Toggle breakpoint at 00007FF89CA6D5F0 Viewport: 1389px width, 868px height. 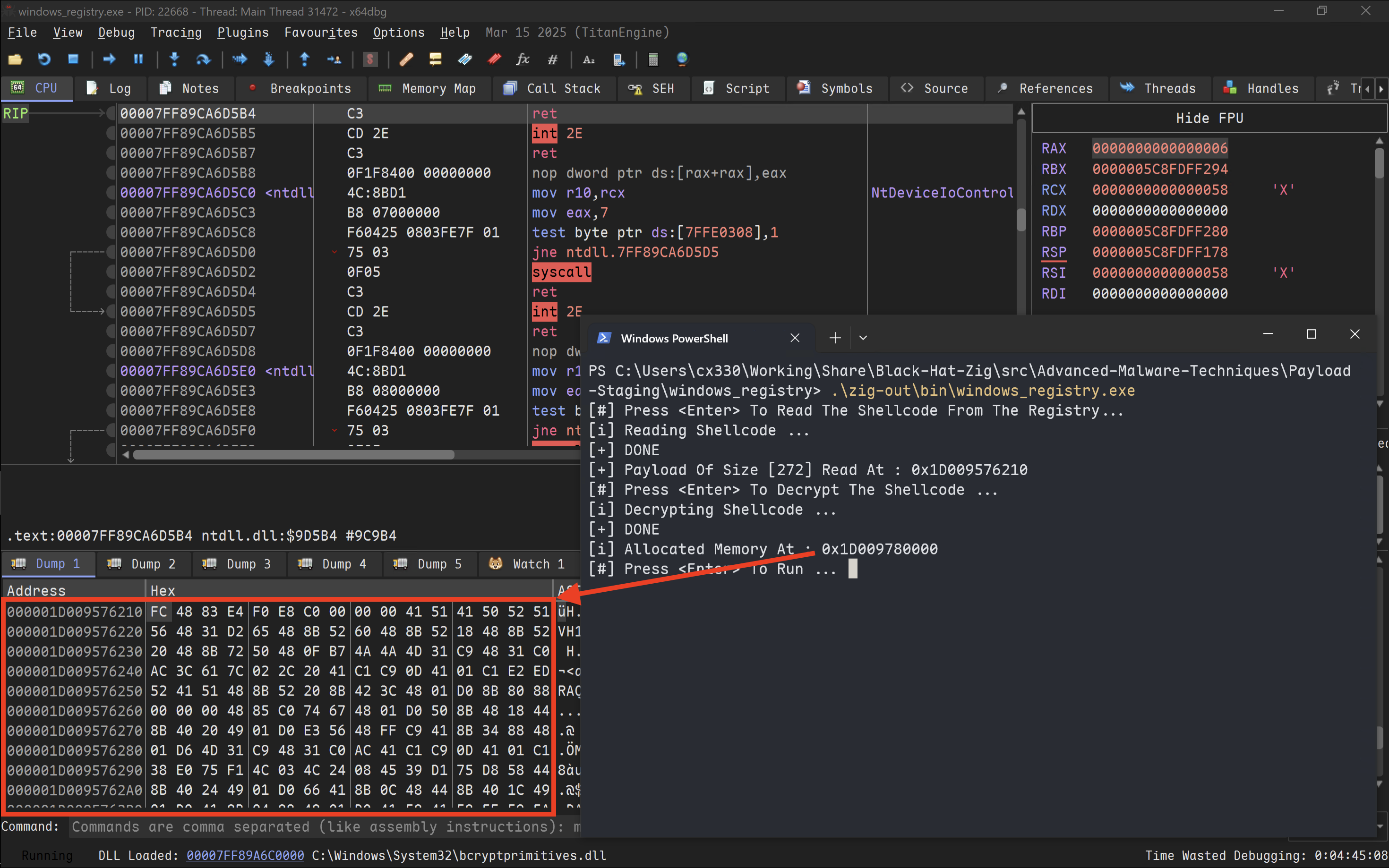(111, 431)
